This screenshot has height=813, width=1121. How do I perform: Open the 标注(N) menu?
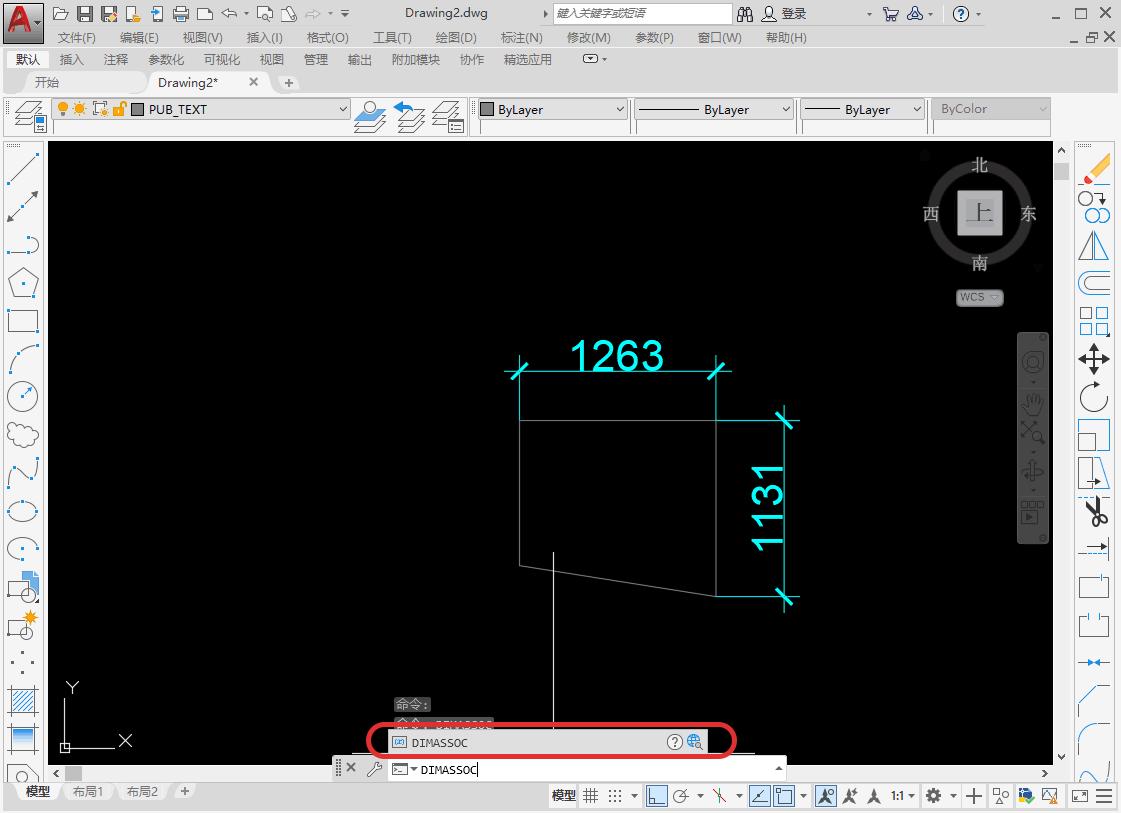tap(521, 37)
